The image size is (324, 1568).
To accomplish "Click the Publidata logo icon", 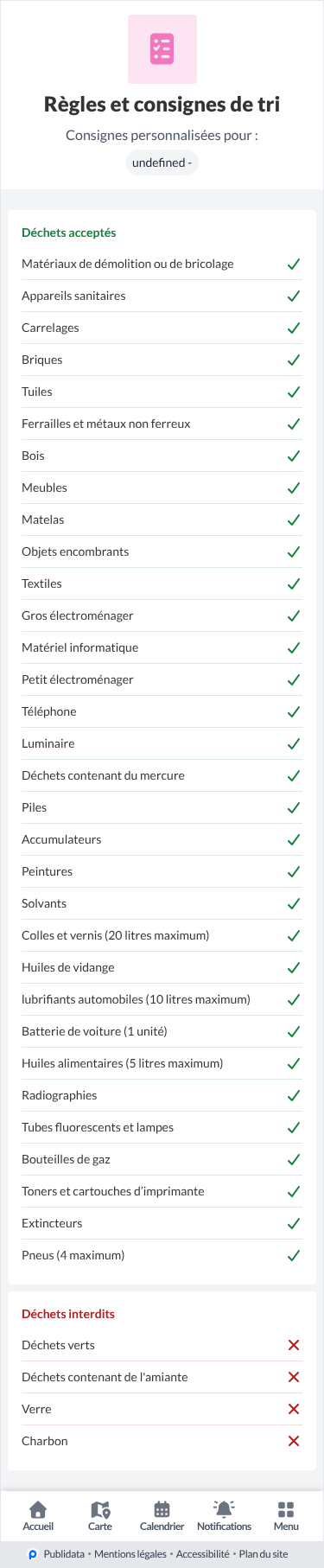I will pos(33,1554).
